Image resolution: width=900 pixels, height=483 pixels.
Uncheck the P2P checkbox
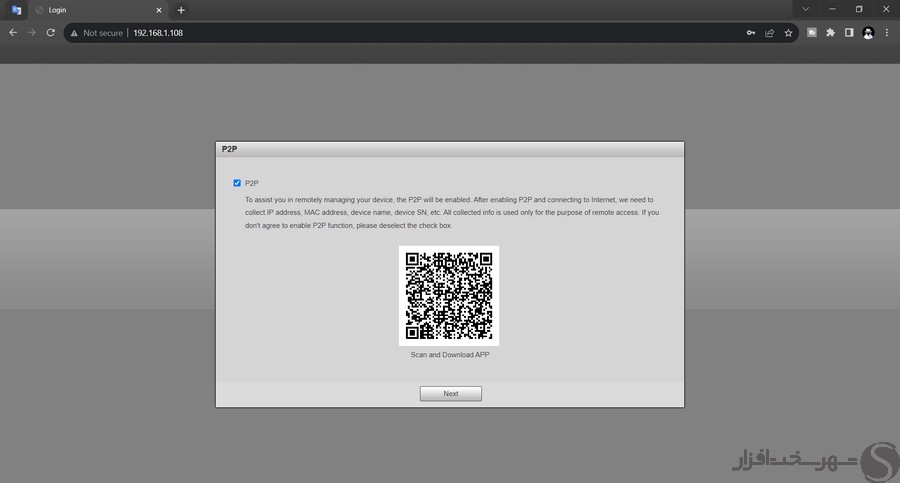(x=237, y=183)
